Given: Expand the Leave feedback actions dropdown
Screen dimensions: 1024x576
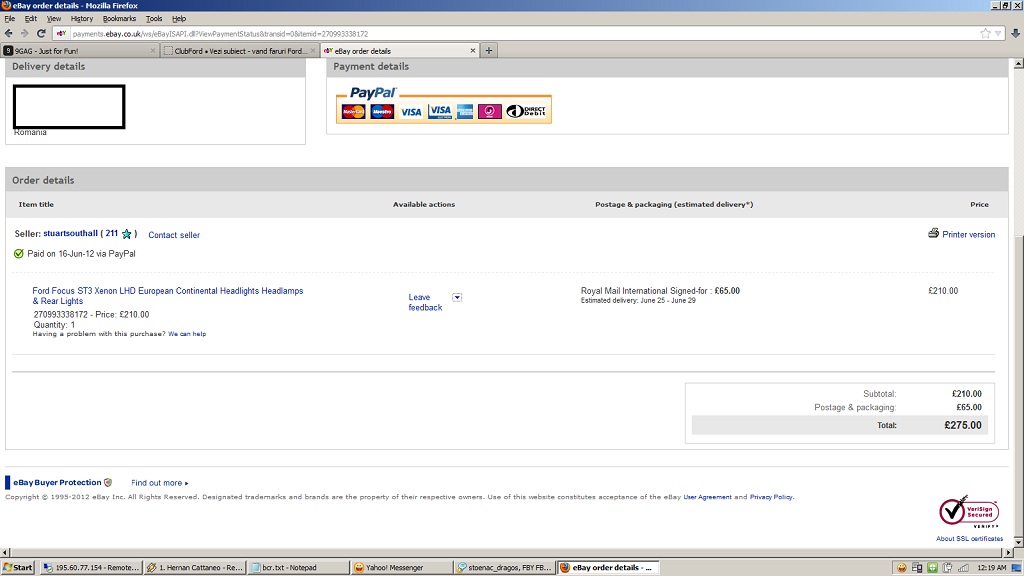Looking at the screenshot, I should (x=457, y=297).
